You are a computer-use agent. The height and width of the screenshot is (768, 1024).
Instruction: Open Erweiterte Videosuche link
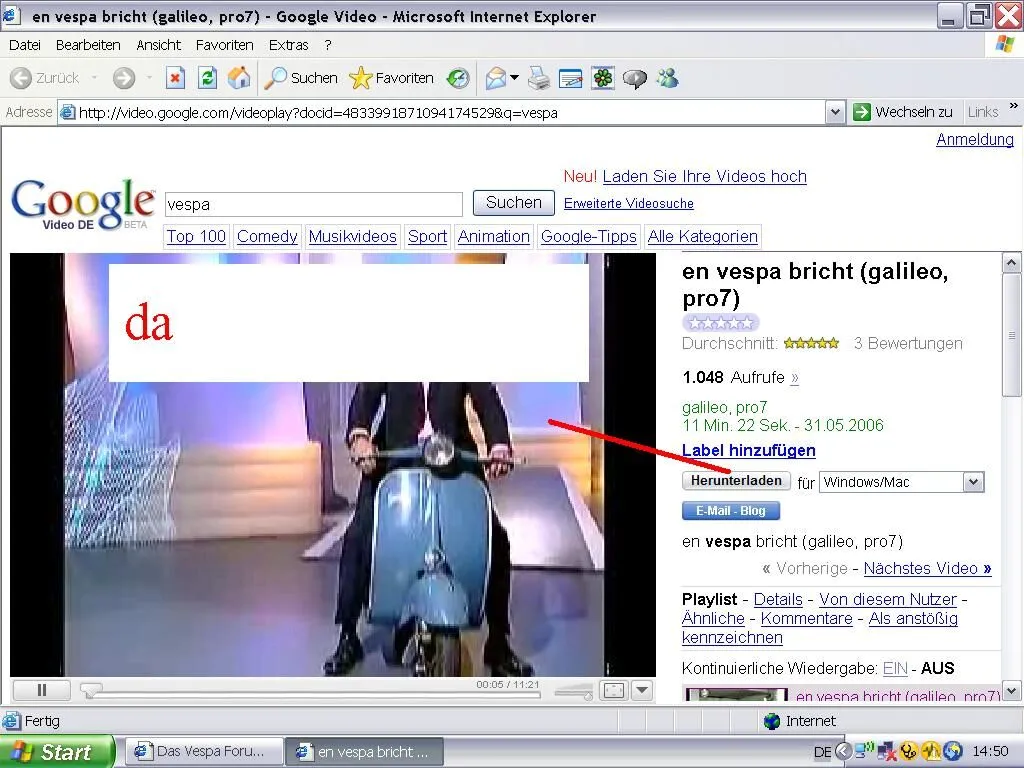[x=629, y=203]
